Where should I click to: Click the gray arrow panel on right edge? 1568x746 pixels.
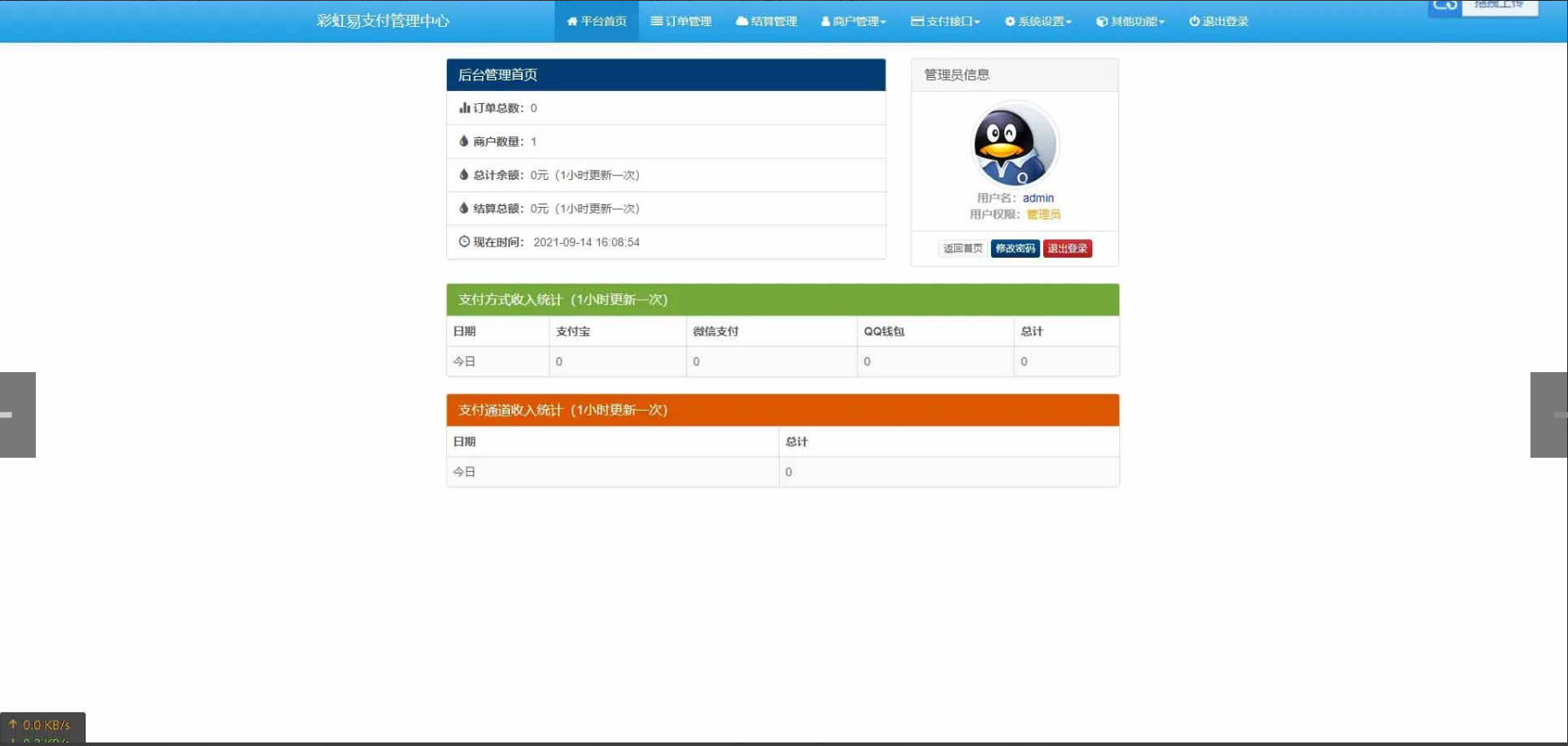[1549, 415]
